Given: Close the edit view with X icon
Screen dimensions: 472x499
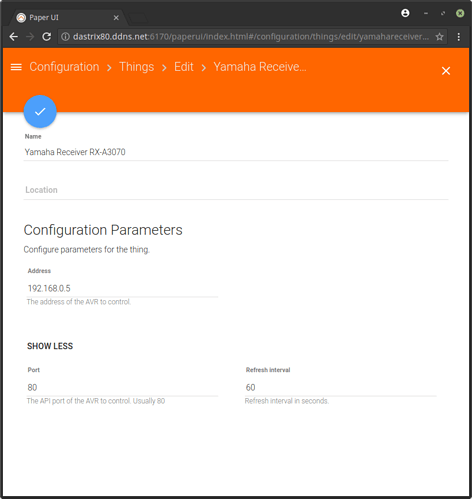Looking at the screenshot, I should (x=446, y=71).
